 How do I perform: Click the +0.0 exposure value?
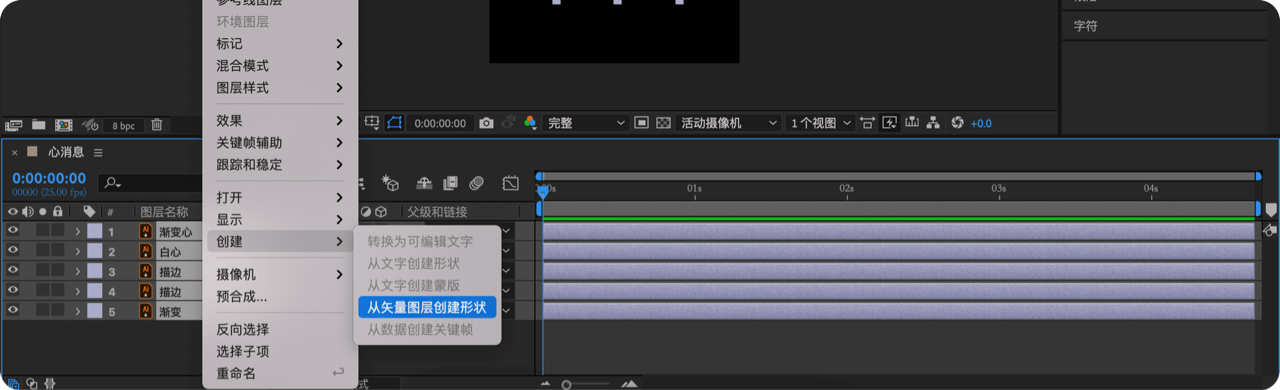click(981, 123)
